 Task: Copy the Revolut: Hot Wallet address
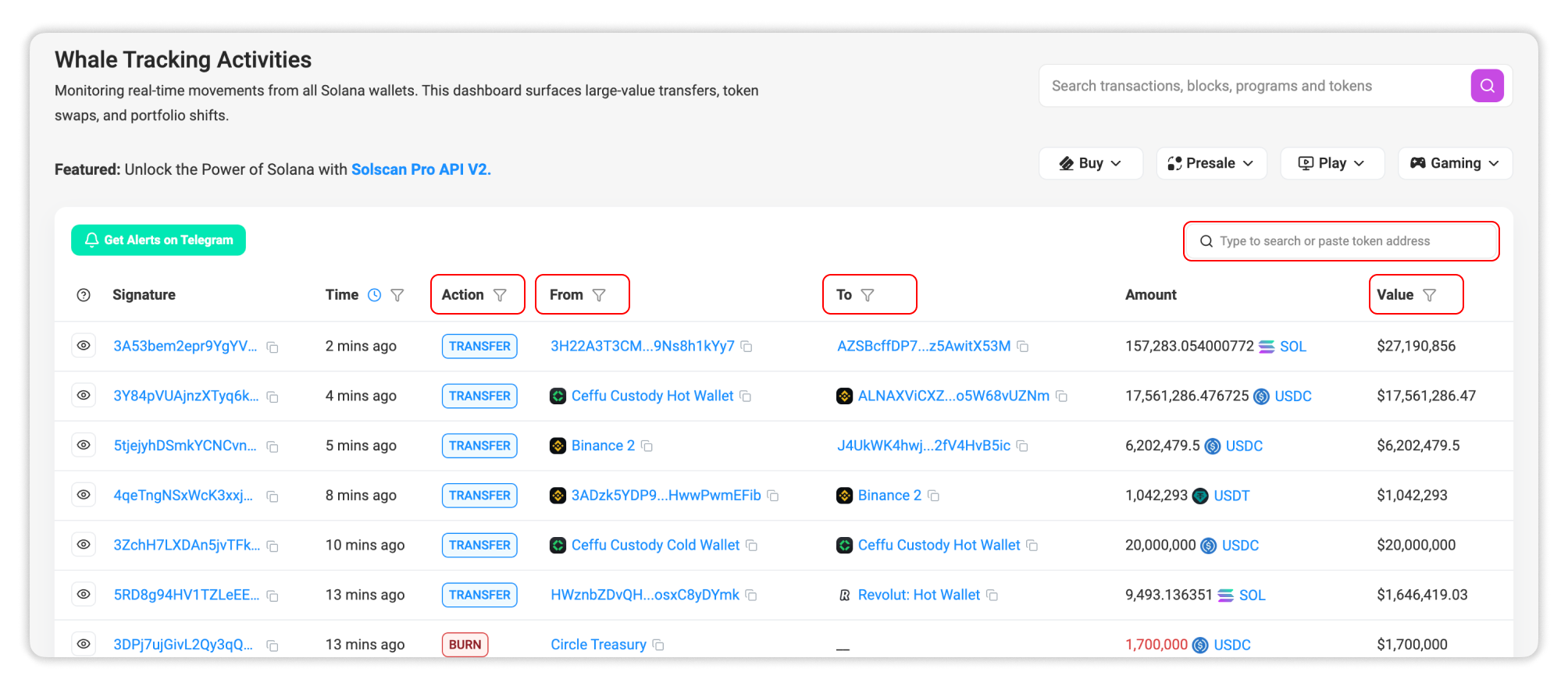(992, 596)
